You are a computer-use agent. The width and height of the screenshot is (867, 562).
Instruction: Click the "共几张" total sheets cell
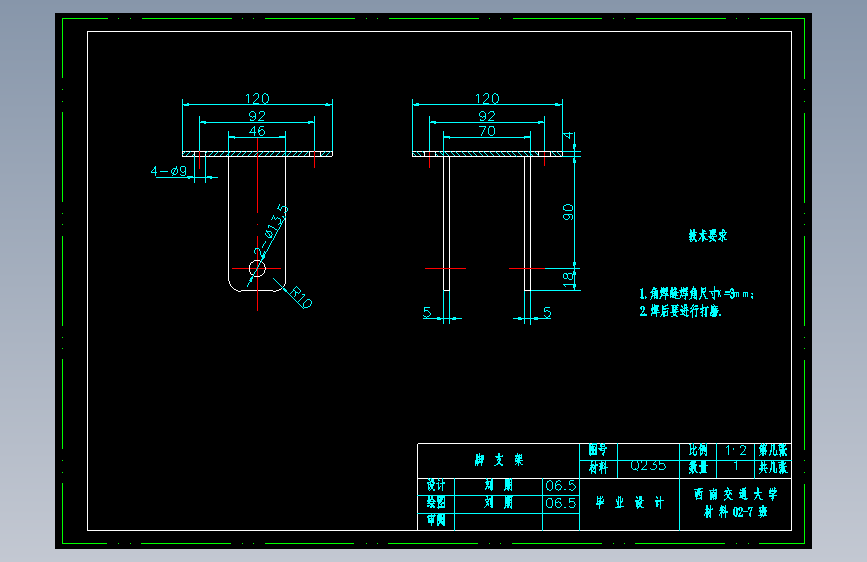click(773, 468)
